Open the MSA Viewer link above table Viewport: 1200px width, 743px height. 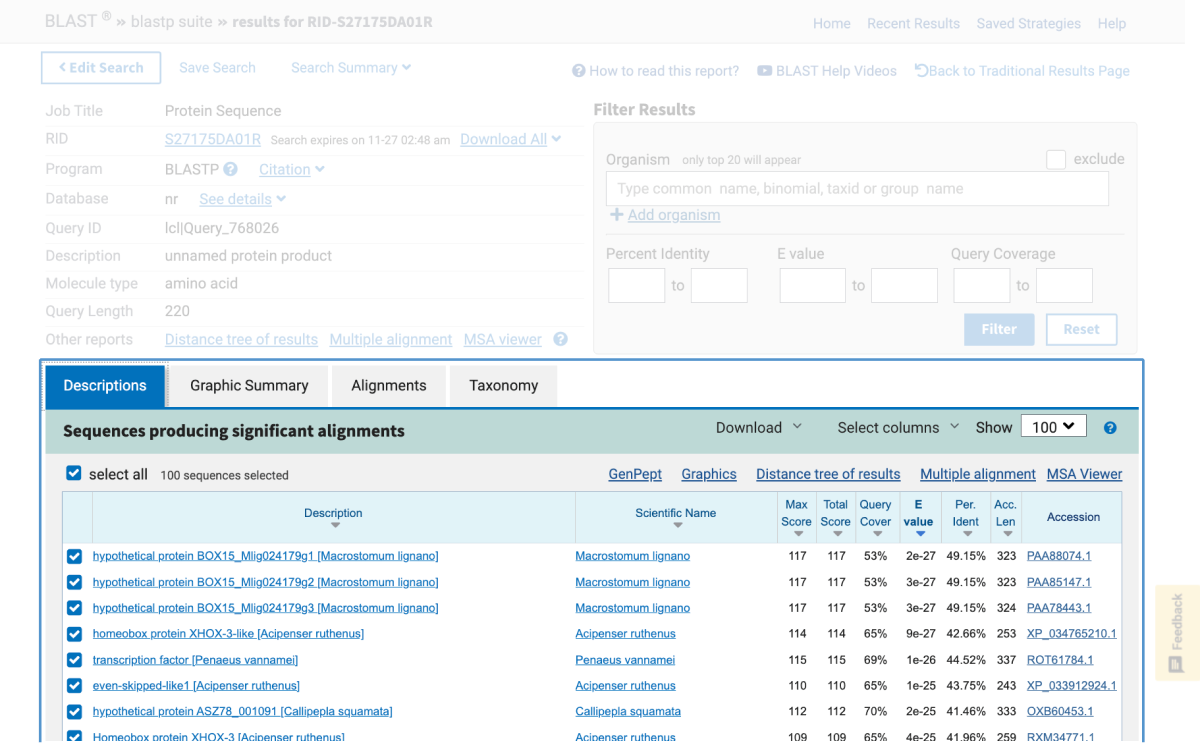point(1085,474)
